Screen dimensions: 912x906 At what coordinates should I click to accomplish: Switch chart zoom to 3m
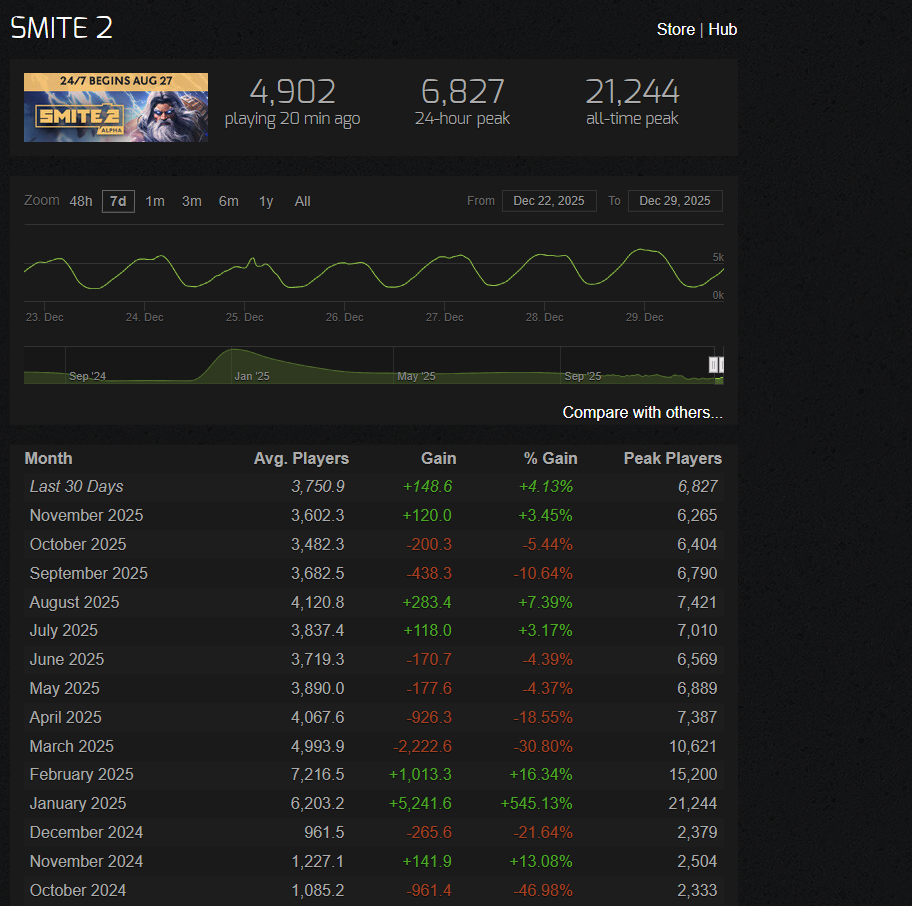[191, 201]
